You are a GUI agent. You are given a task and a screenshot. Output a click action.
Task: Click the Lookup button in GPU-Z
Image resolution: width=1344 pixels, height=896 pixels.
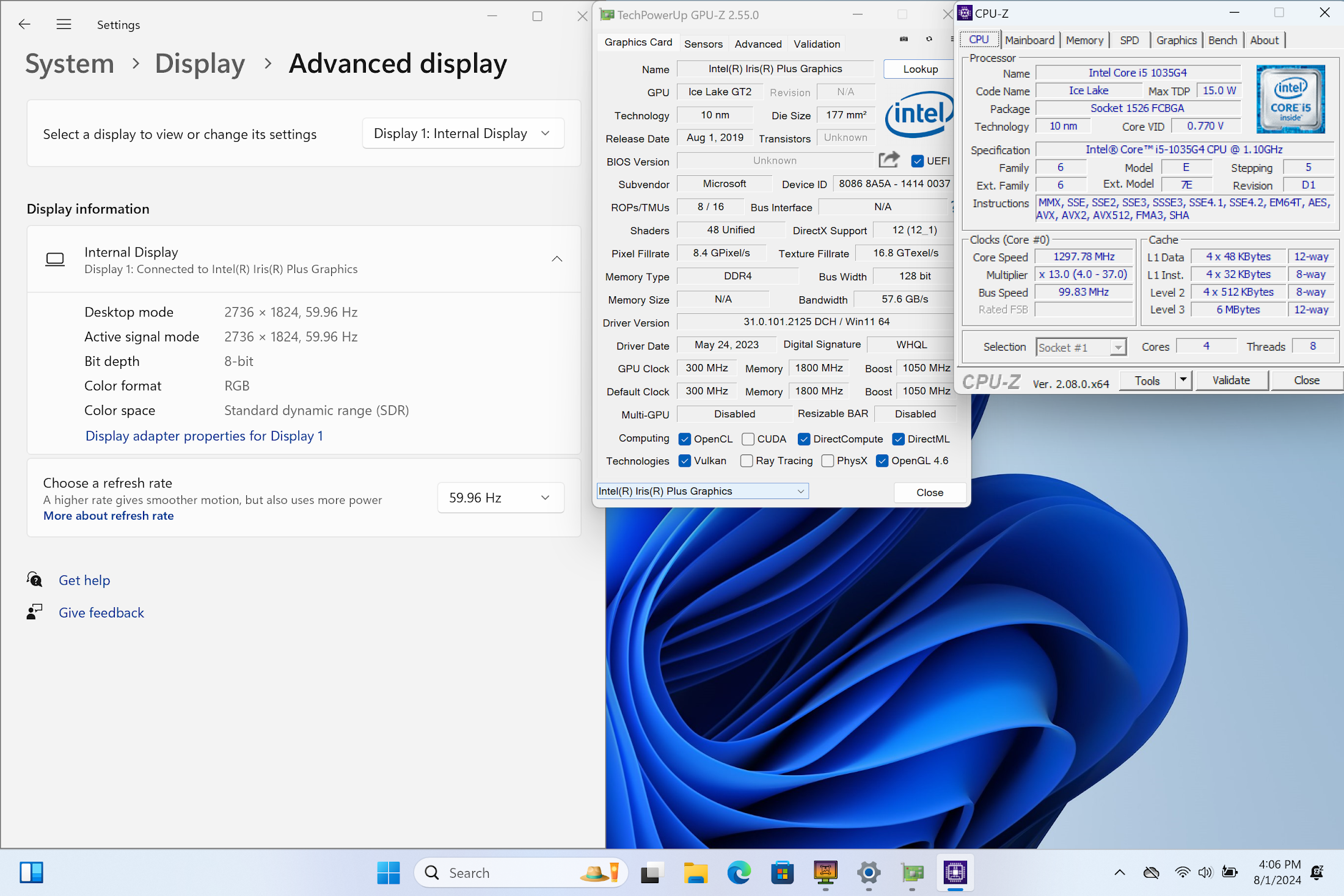(x=920, y=69)
